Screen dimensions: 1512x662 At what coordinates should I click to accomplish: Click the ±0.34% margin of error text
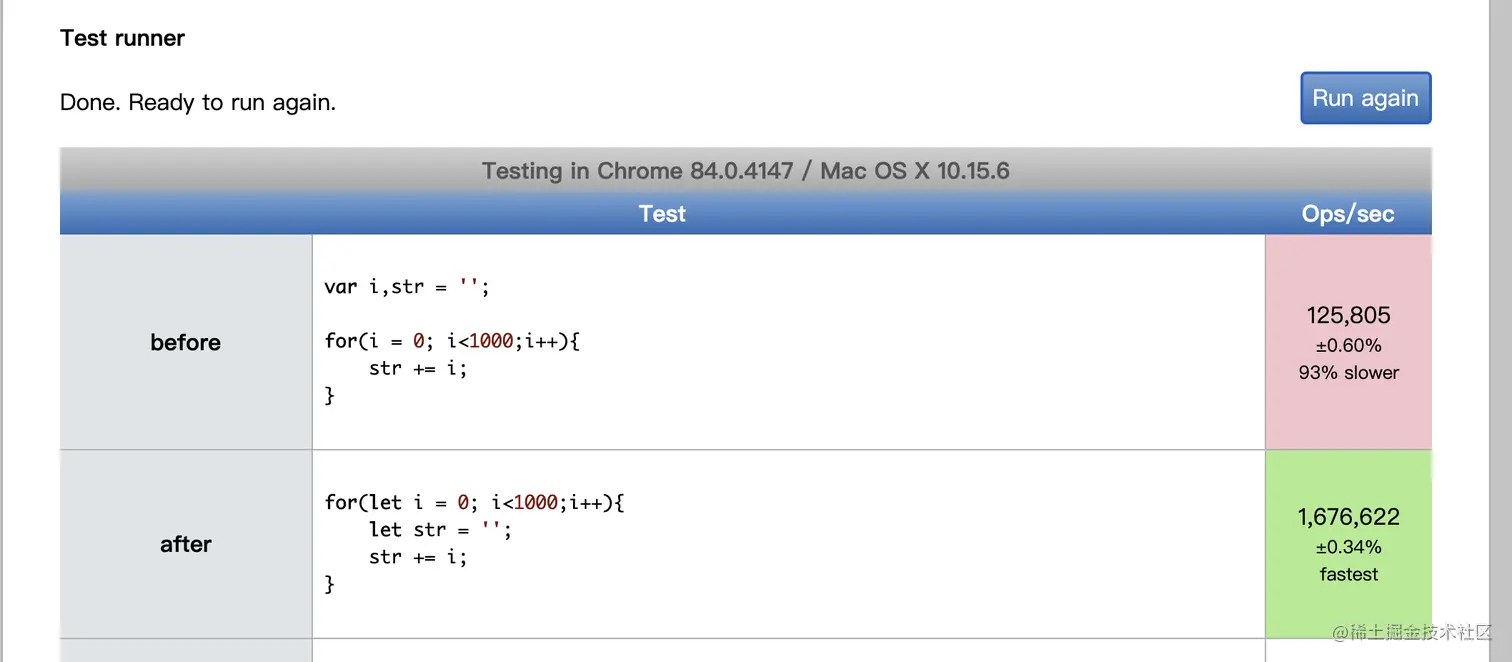(x=1348, y=547)
